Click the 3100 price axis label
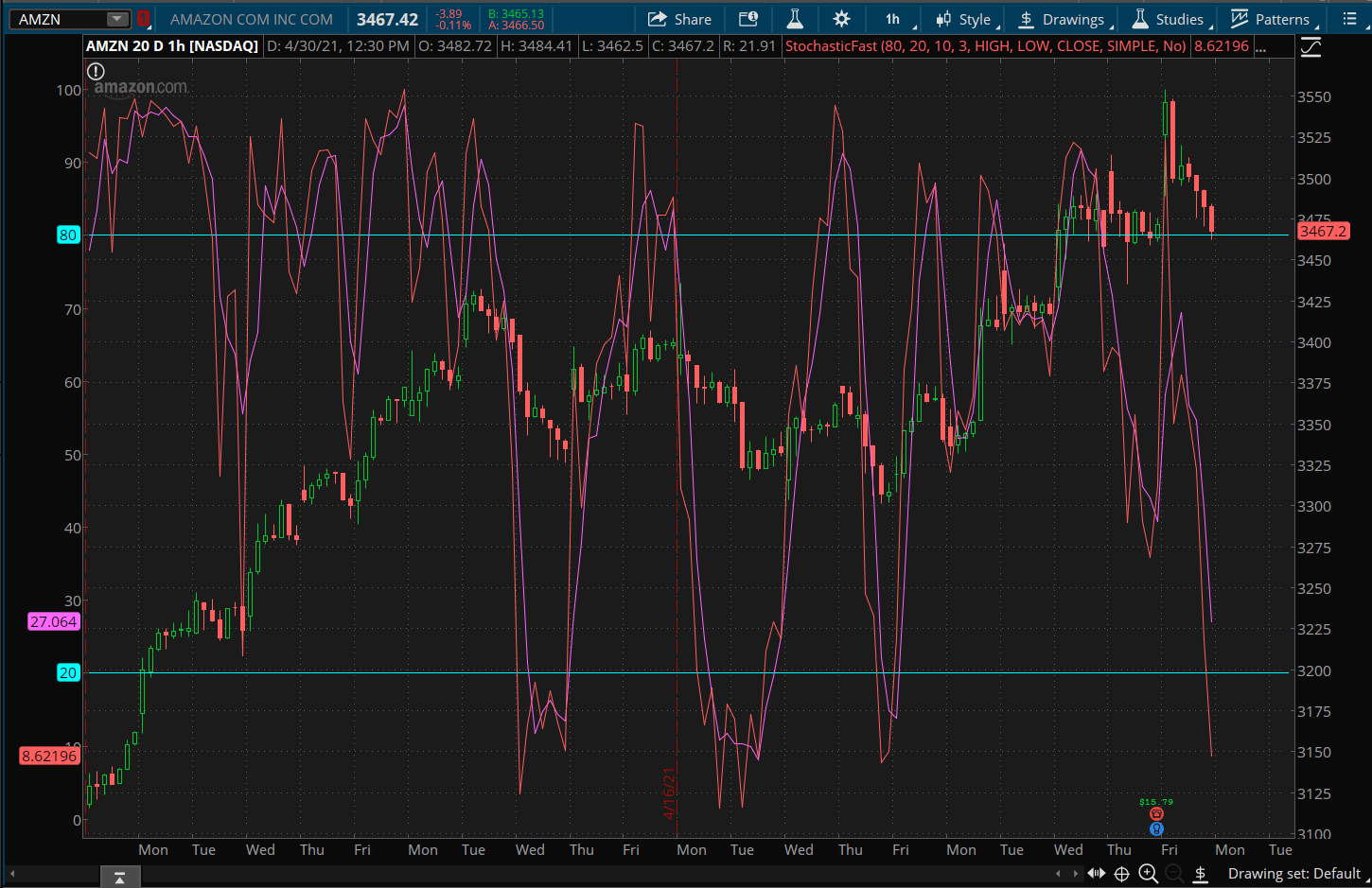The height and width of the screenshot is (888, 1372). pos(1313,834)
